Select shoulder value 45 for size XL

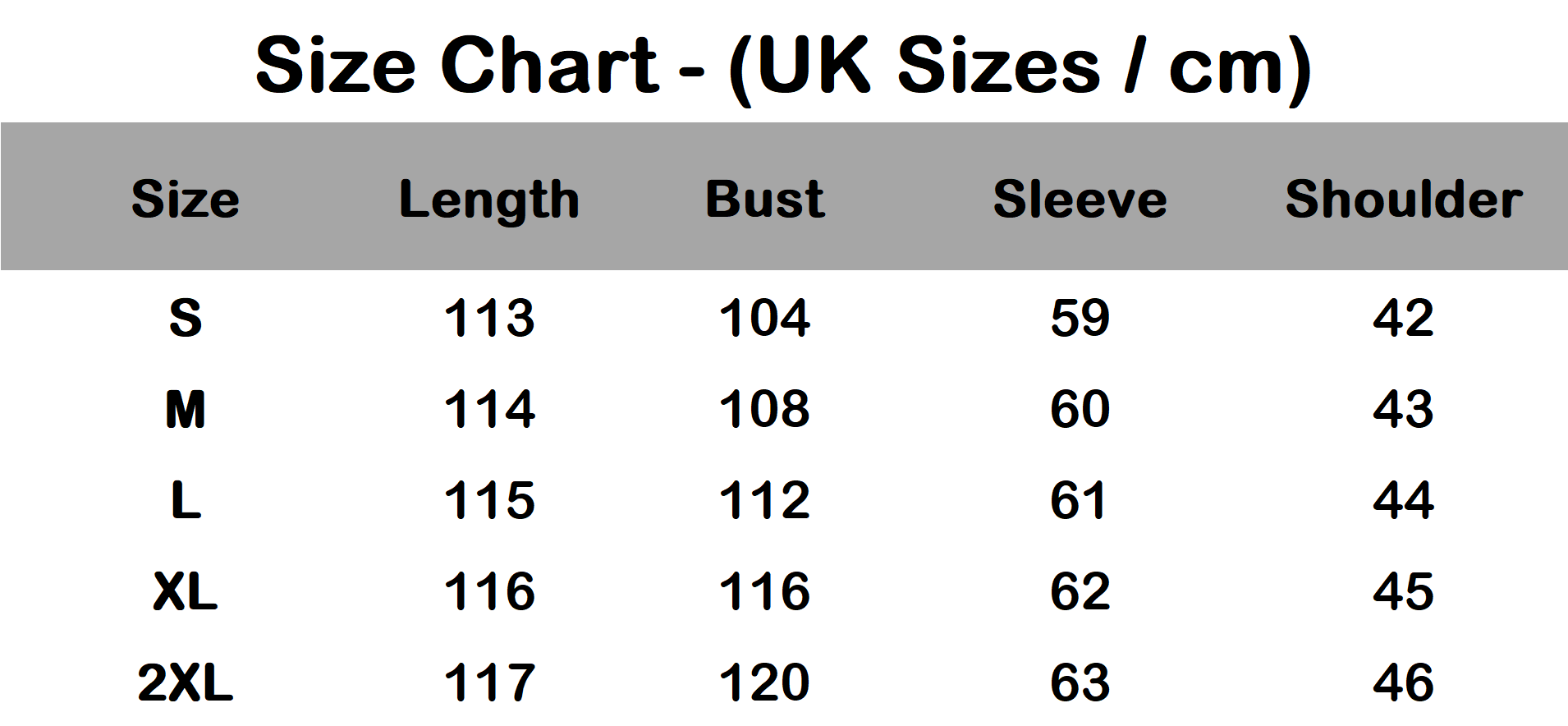(1404, 591)
